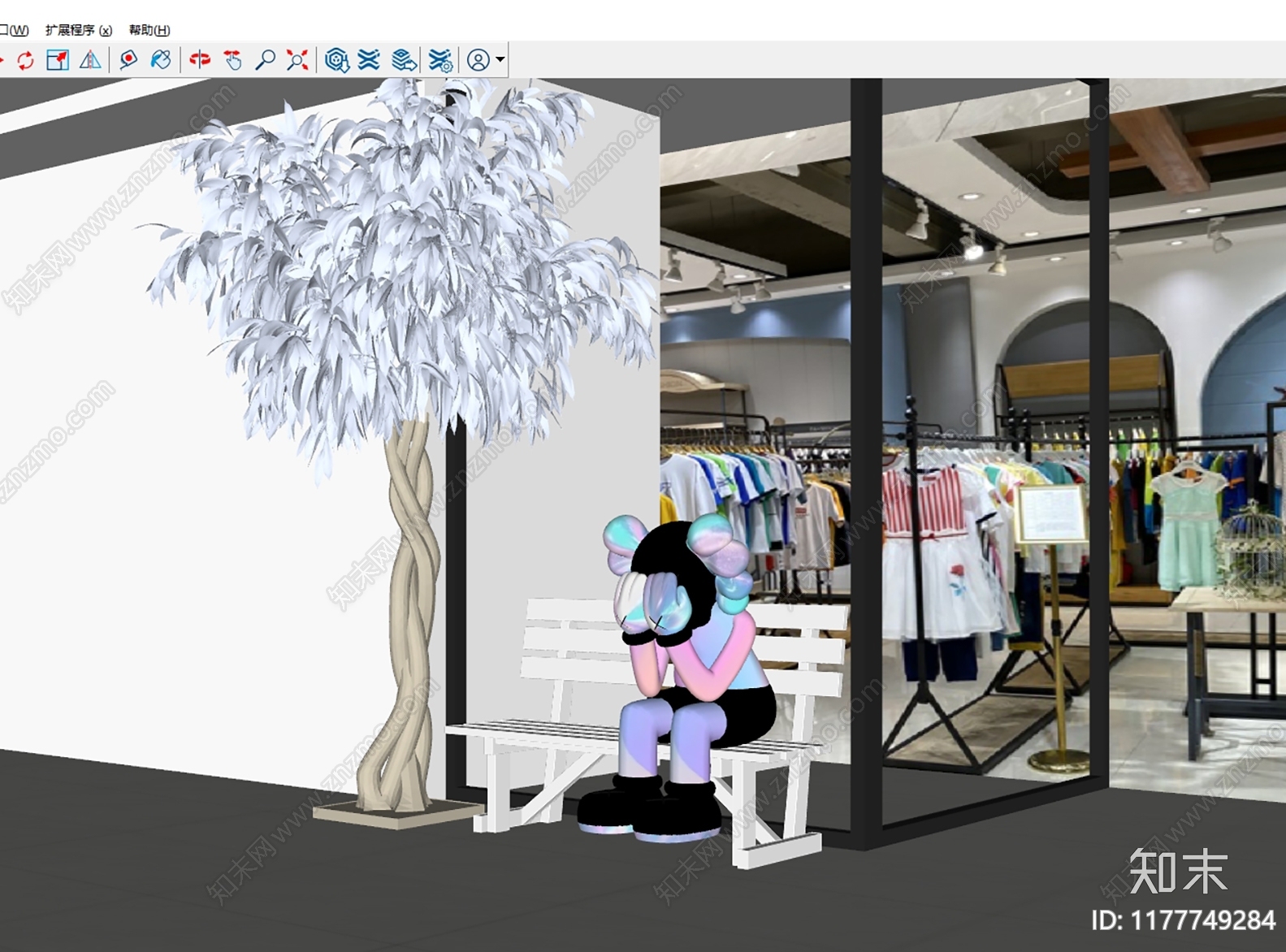Open Extension Warehouse icon
This screenshot has width=1286, height=952.
(x=369, y=60)
